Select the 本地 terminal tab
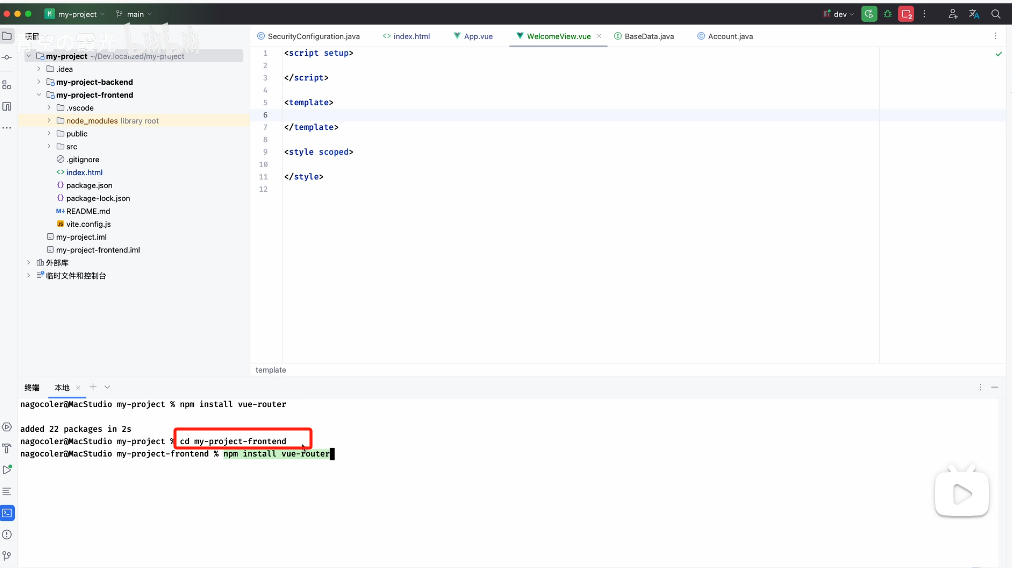This screenshot has height=568, width=1012. point(62,388)
